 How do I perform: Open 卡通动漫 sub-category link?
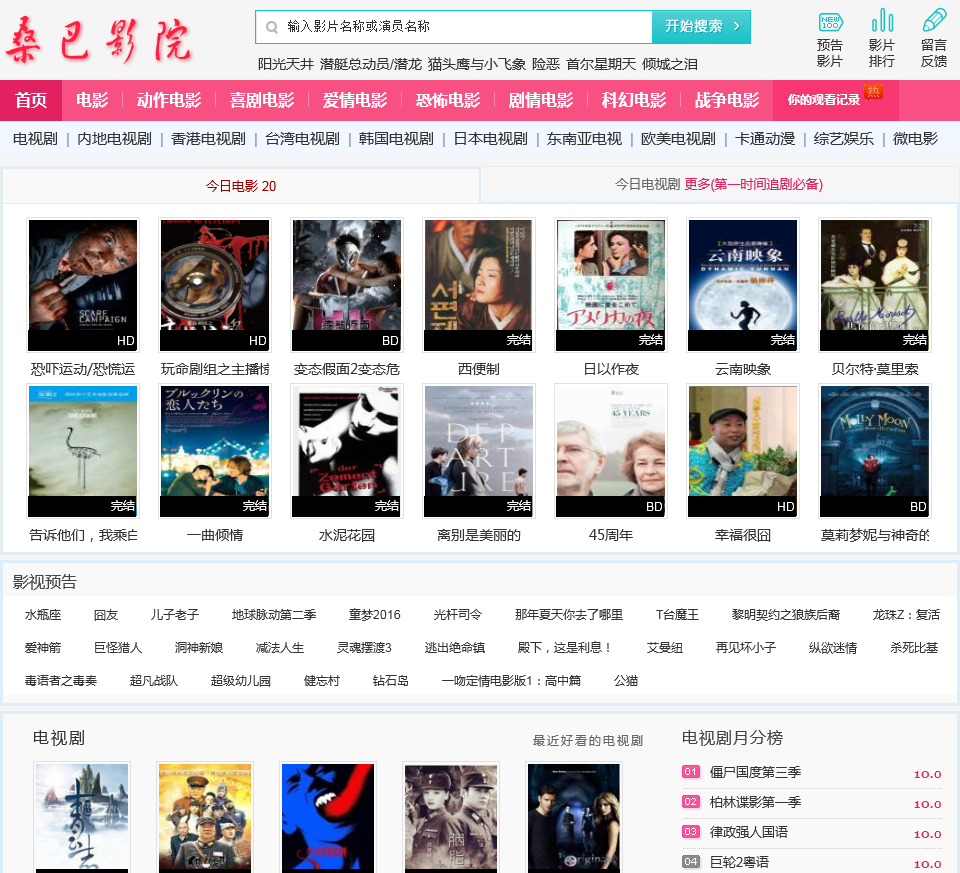click(765, 139)
